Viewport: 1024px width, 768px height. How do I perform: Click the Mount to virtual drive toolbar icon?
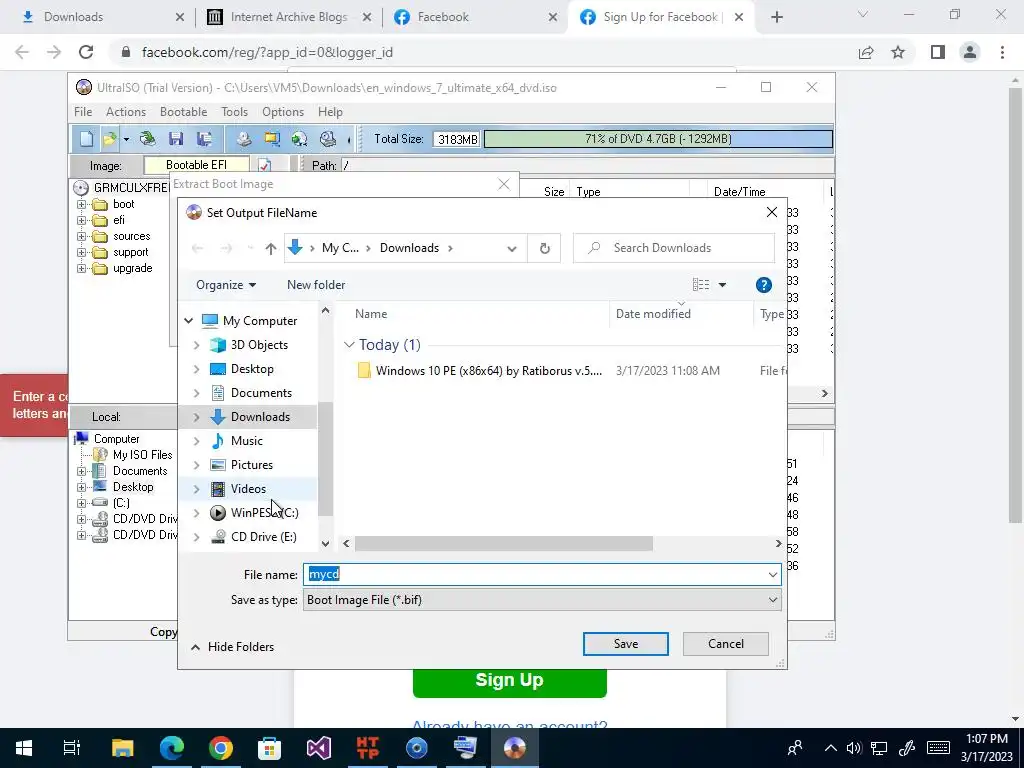coord(328,138)
